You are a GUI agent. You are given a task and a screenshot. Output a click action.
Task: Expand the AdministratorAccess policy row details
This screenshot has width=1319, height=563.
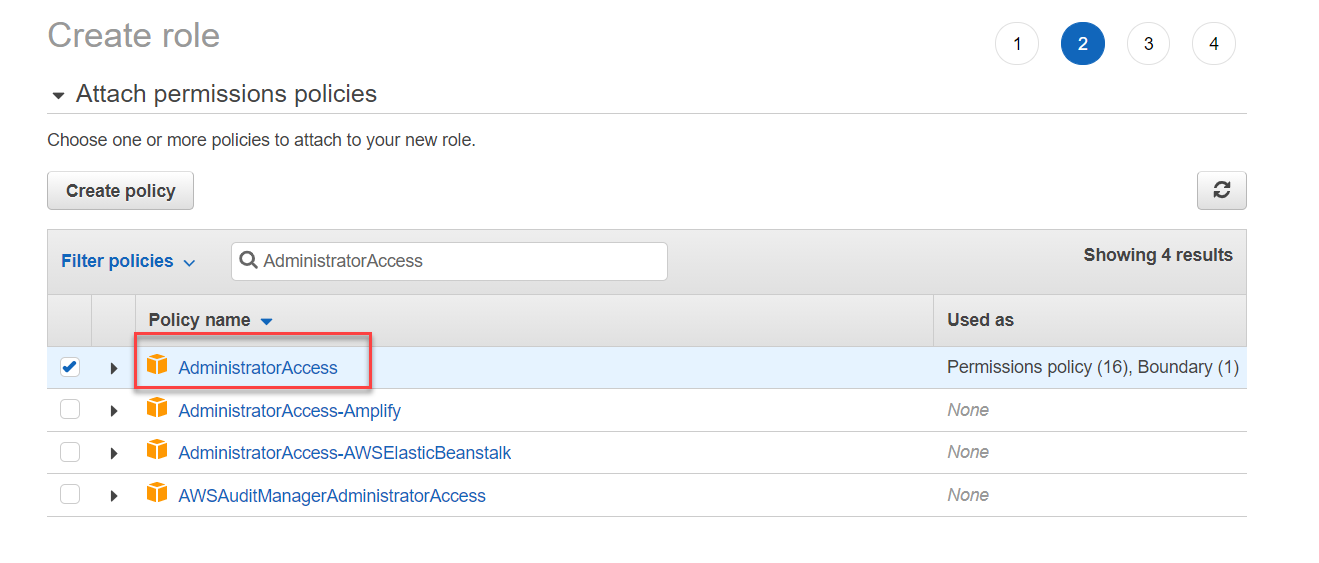tap(114, 368)
